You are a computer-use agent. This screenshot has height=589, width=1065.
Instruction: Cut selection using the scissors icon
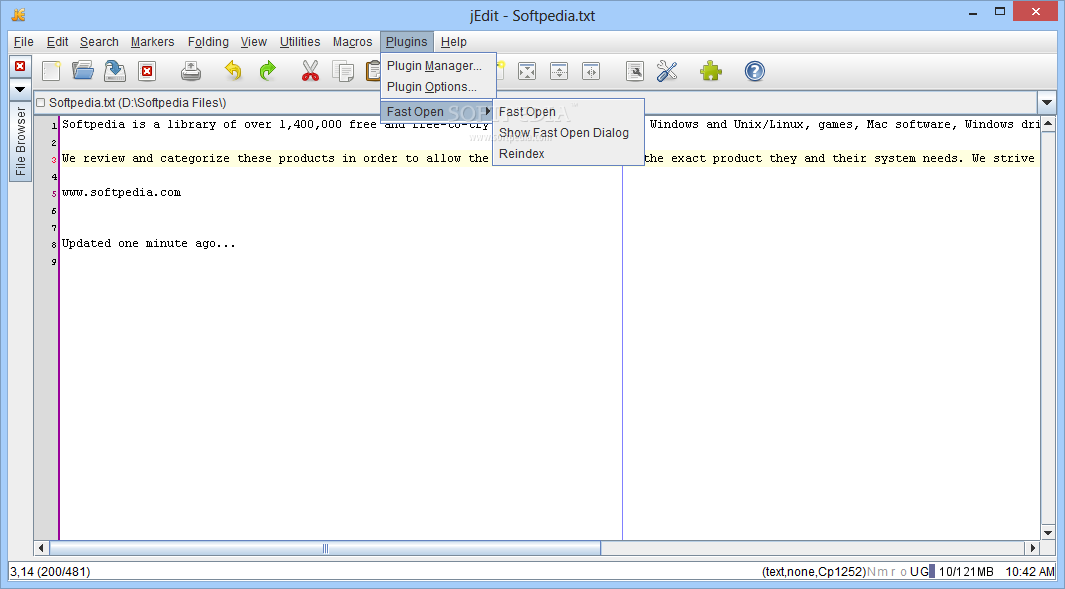[310, 71]
